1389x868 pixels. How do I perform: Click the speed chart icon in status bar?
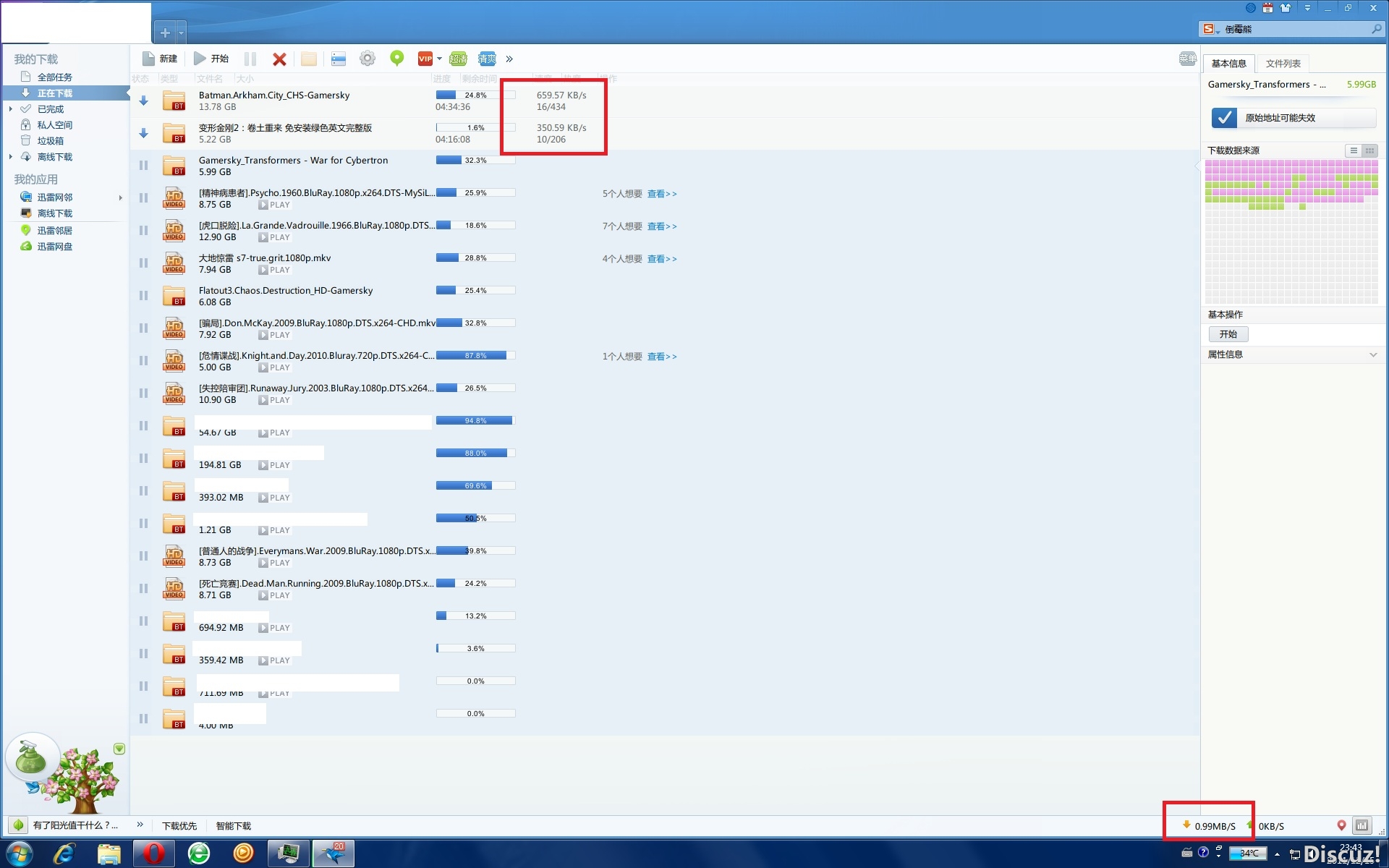point(1362,825)
